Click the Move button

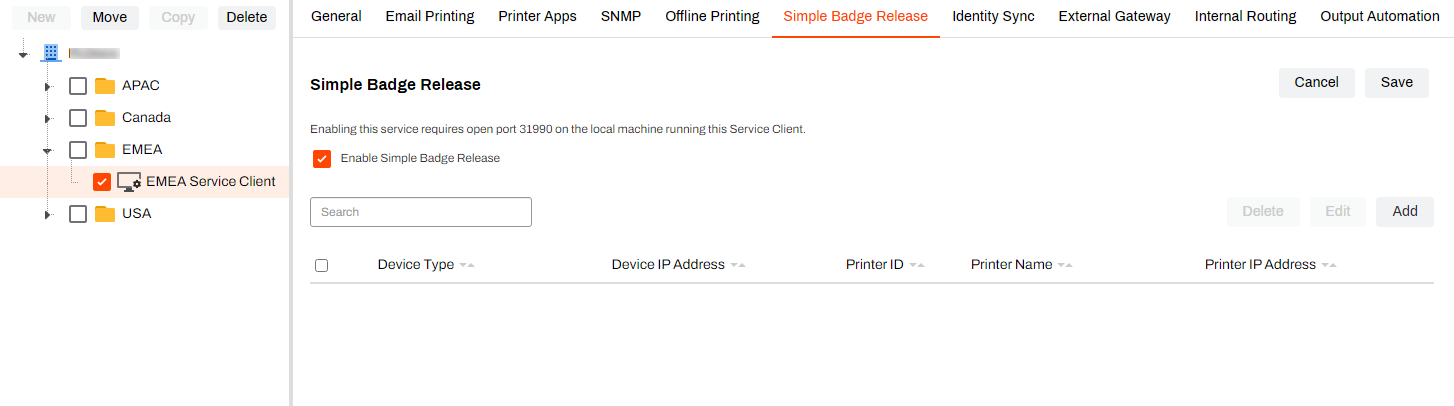point(110,17)
